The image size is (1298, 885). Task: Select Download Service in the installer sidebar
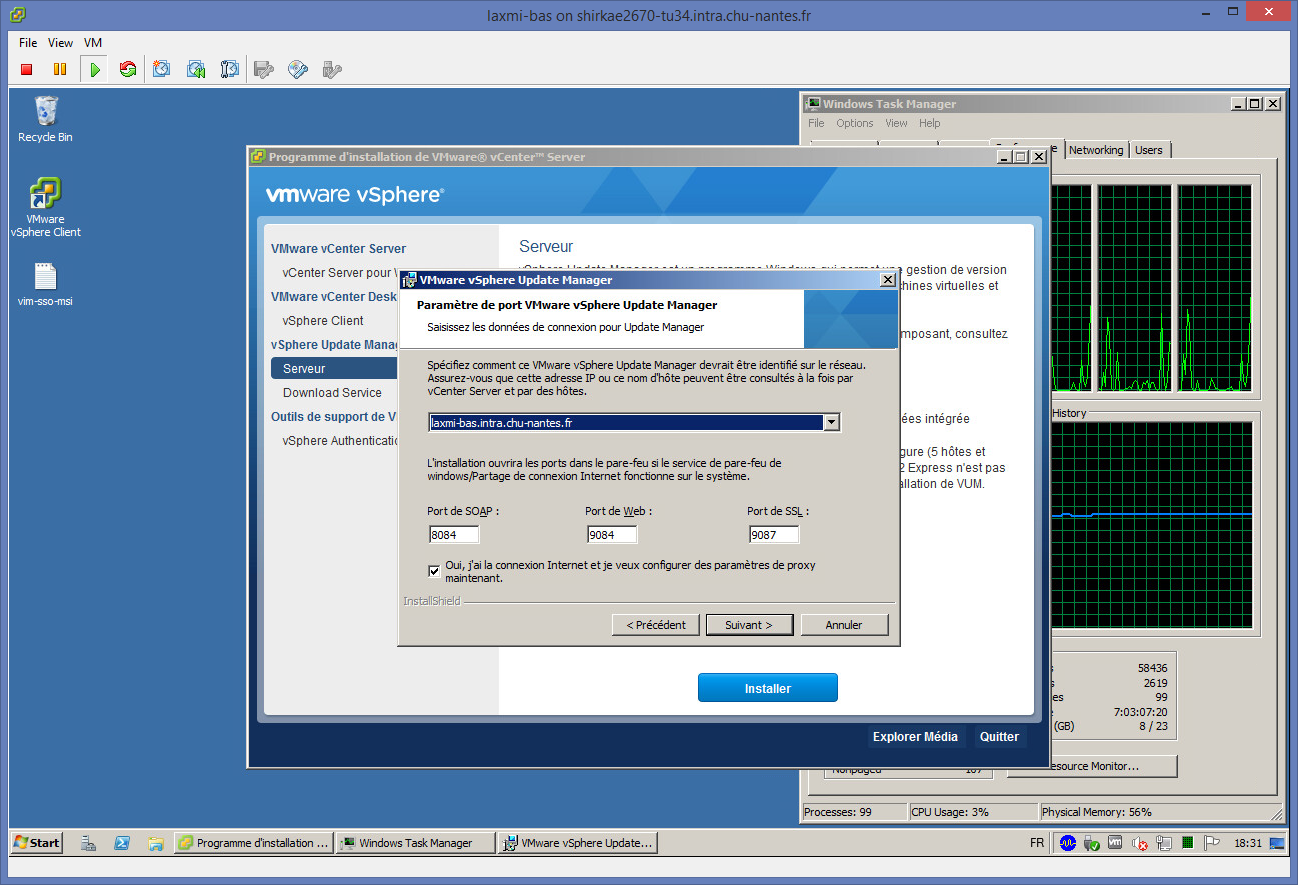pyautogui.click(x=332, y=393)
